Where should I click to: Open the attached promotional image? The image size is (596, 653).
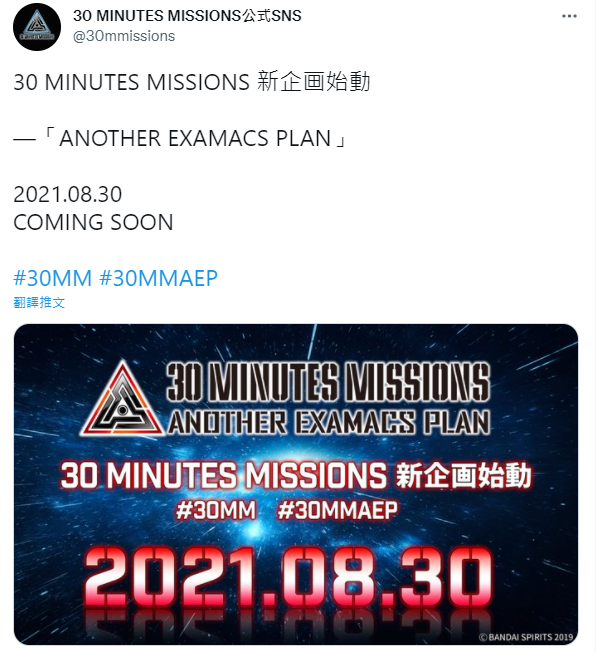click(296, 484)
